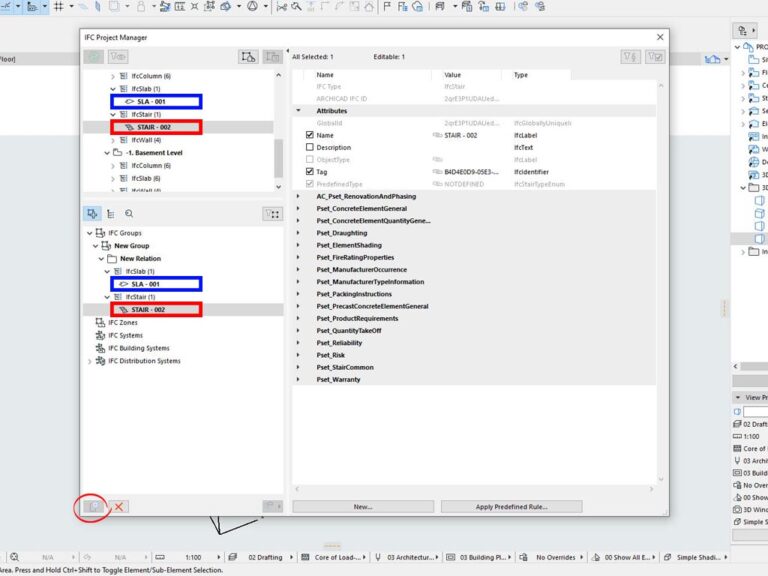Expand IfcWall (4) tree node
Image resolution: width=768 pixels, height=576 pixels.
pyautogui.click(x=113, y=140)
